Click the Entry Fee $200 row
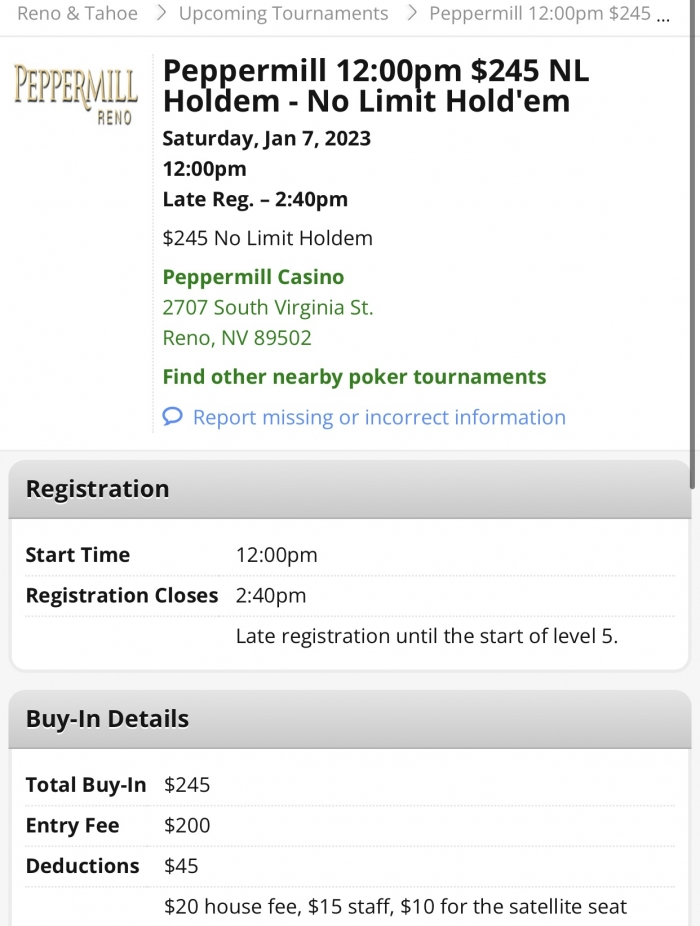Screen dimensions: 700x926 pyautogui.click(x=349, y=826)
